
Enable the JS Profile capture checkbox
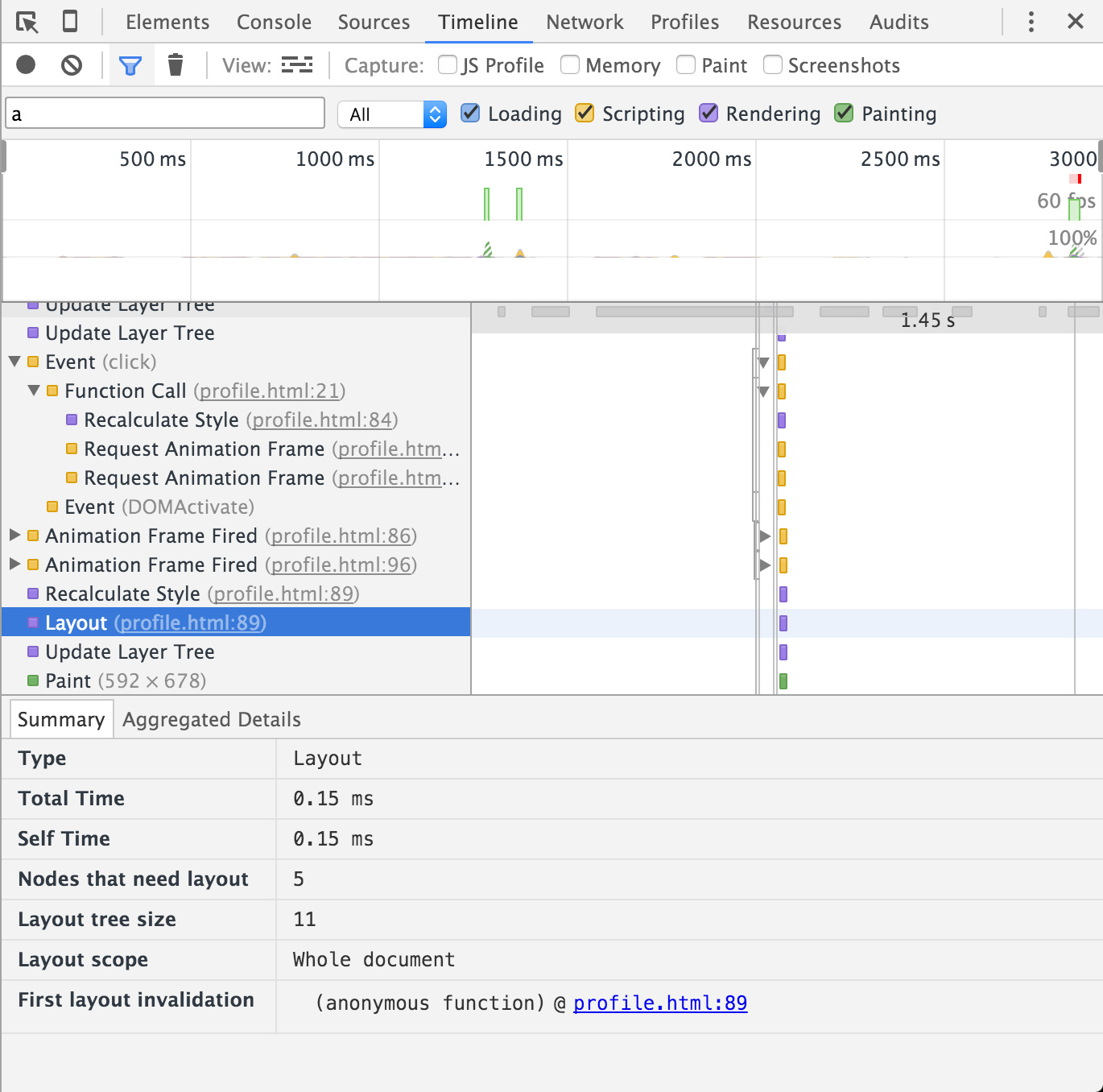tap(448, 64)
